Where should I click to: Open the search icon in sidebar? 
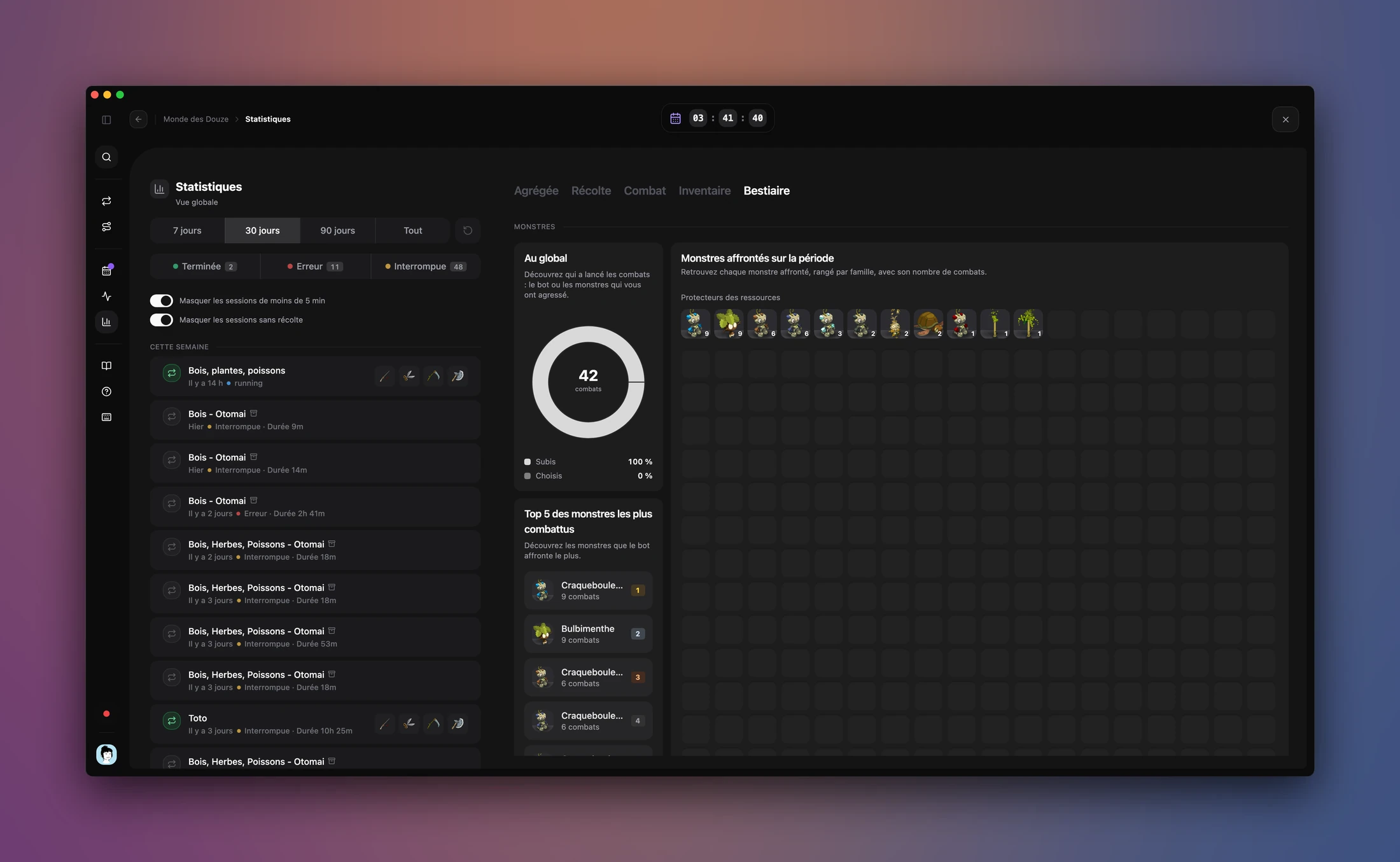tap(106, 157)
